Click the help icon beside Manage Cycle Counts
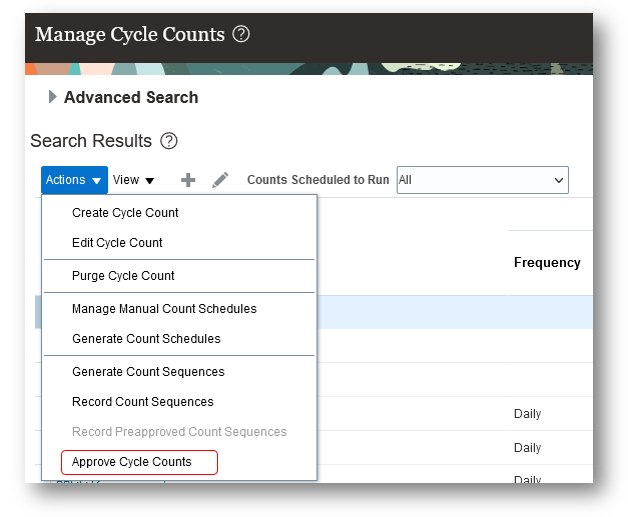 241,35
